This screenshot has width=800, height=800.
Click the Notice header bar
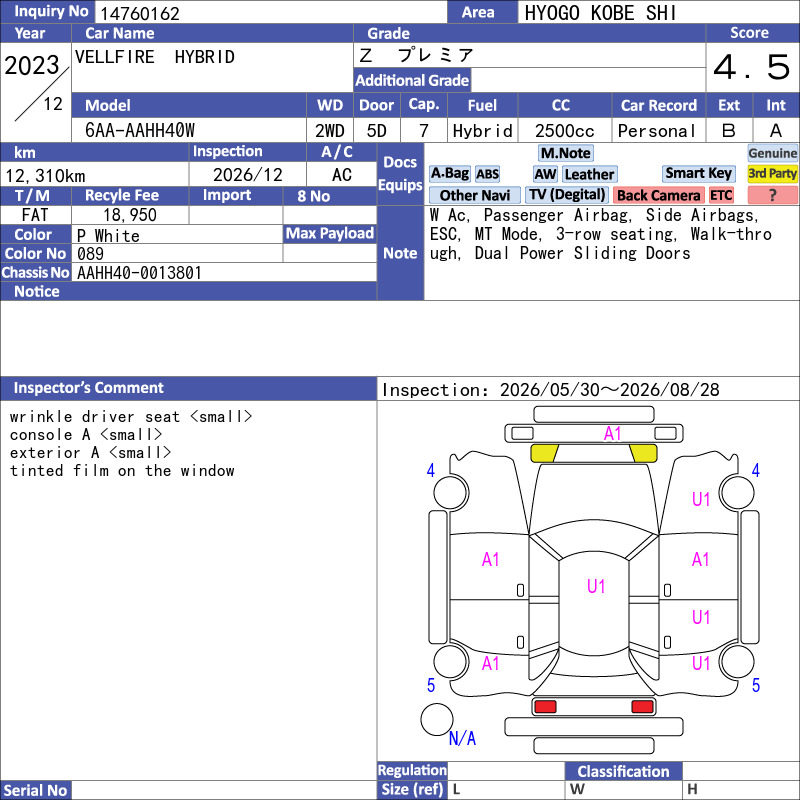188,291
